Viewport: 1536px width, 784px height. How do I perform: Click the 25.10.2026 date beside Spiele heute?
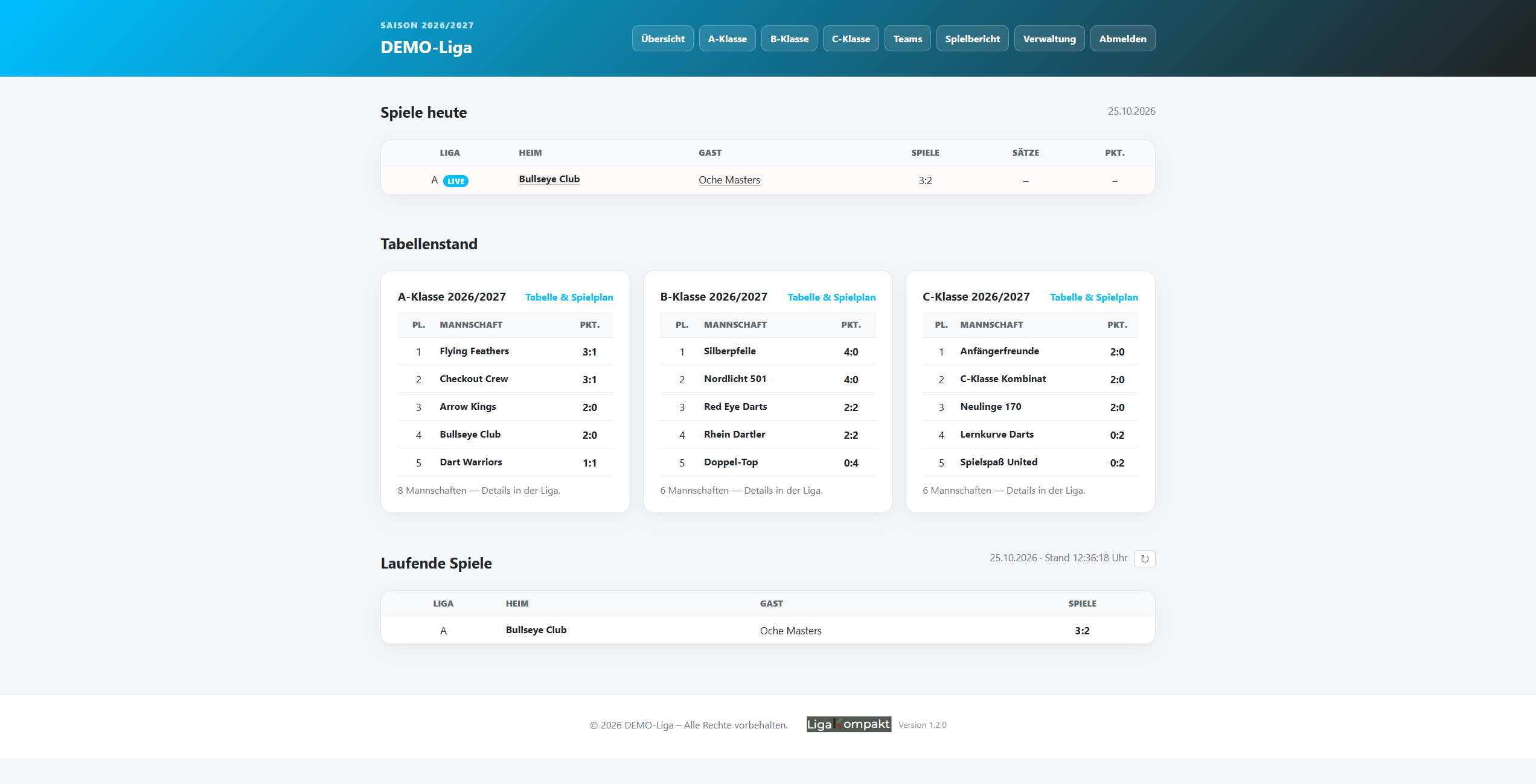pyautogui.click(x=1131, y=111)
